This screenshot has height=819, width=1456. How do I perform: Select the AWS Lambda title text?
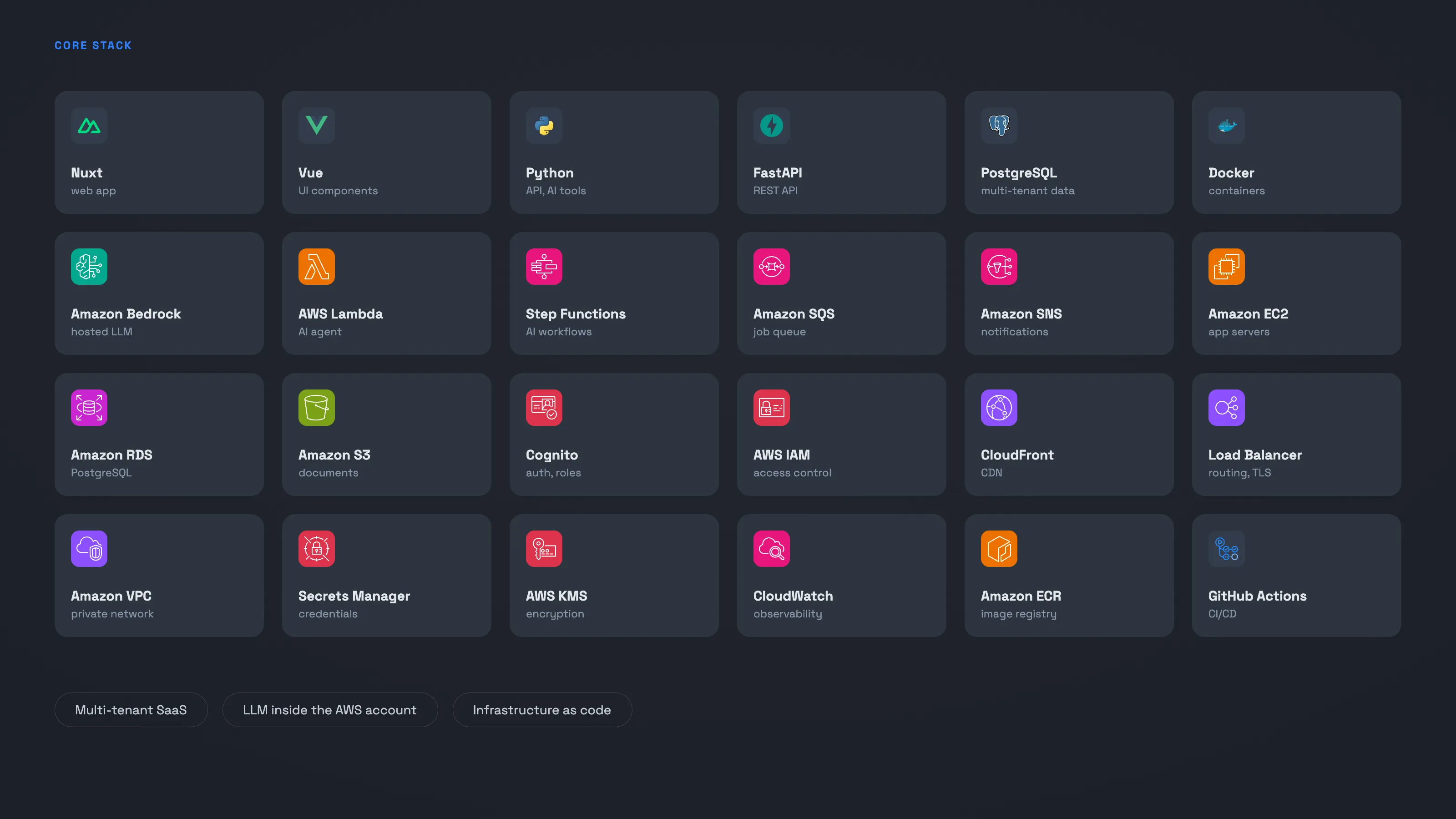tap(340, 313)
